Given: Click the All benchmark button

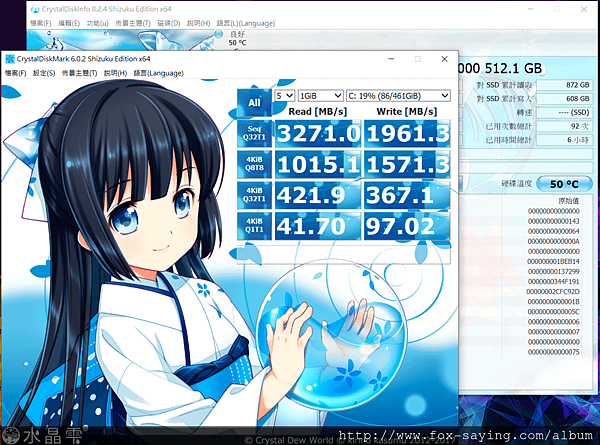Looking at the screenshot, I should point(254,103).
